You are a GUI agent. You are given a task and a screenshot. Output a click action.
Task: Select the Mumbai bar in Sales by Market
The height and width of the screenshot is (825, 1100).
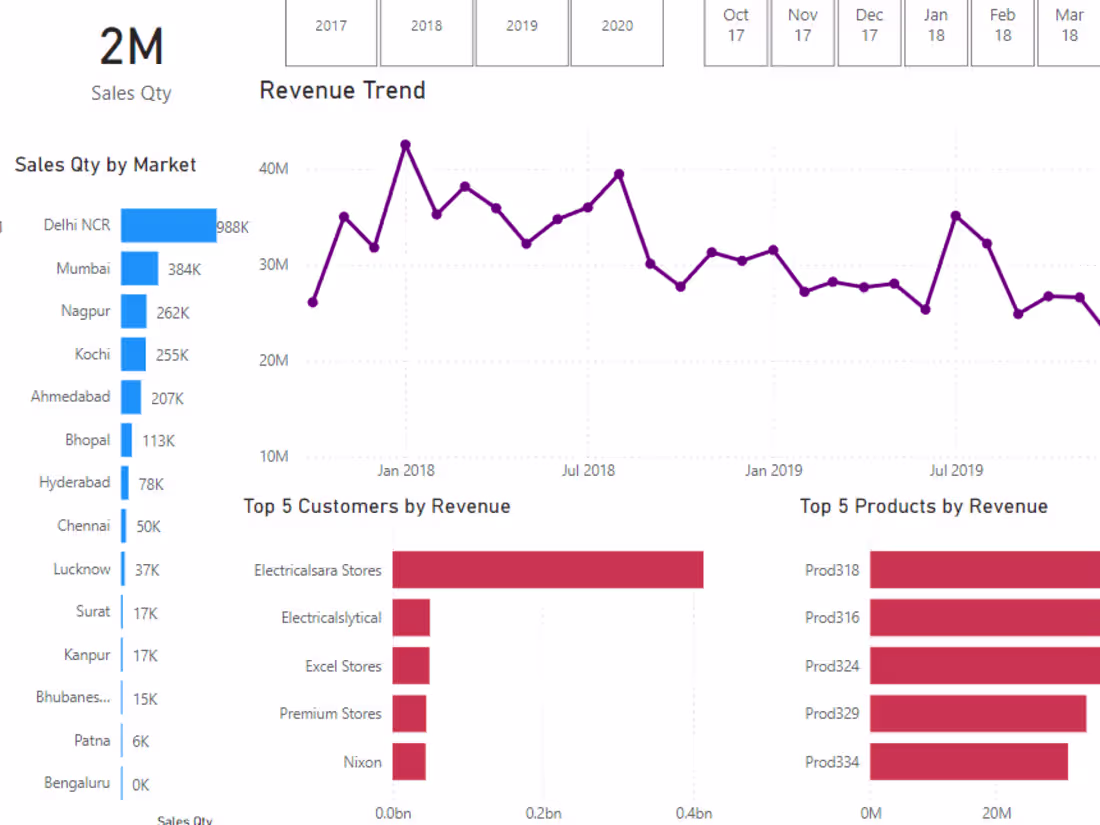(x=138, y=268)
